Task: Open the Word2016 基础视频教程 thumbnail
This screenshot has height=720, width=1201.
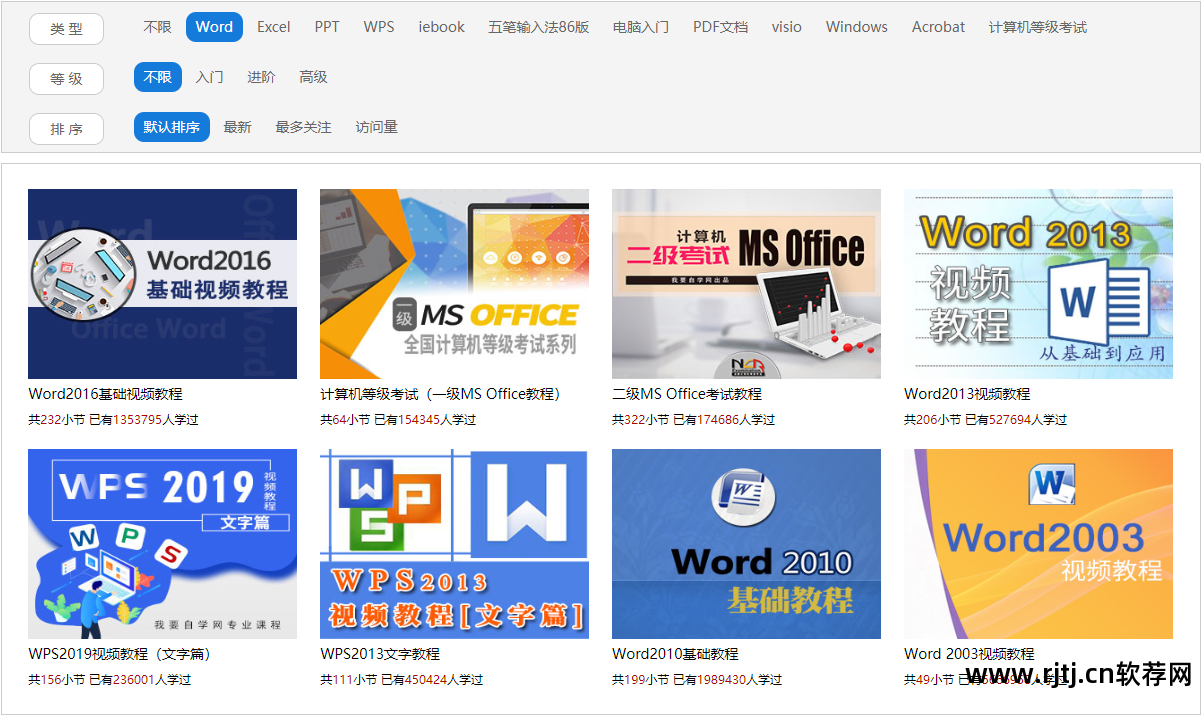Action: pos(162,284)
